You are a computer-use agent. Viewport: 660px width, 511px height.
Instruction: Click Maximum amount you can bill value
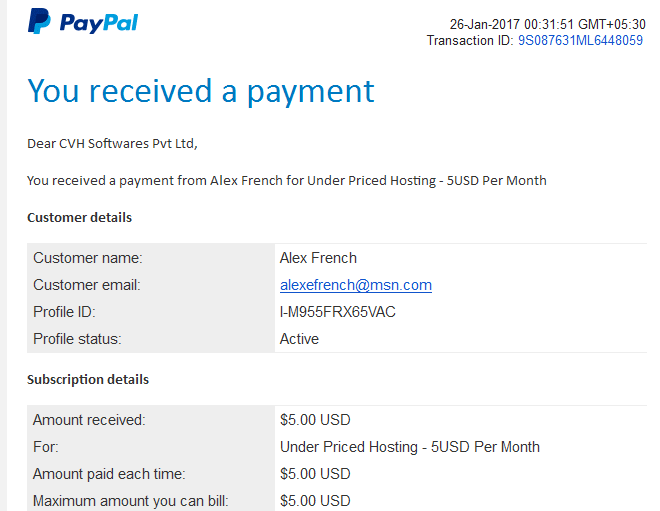click(x=315, y=501)
